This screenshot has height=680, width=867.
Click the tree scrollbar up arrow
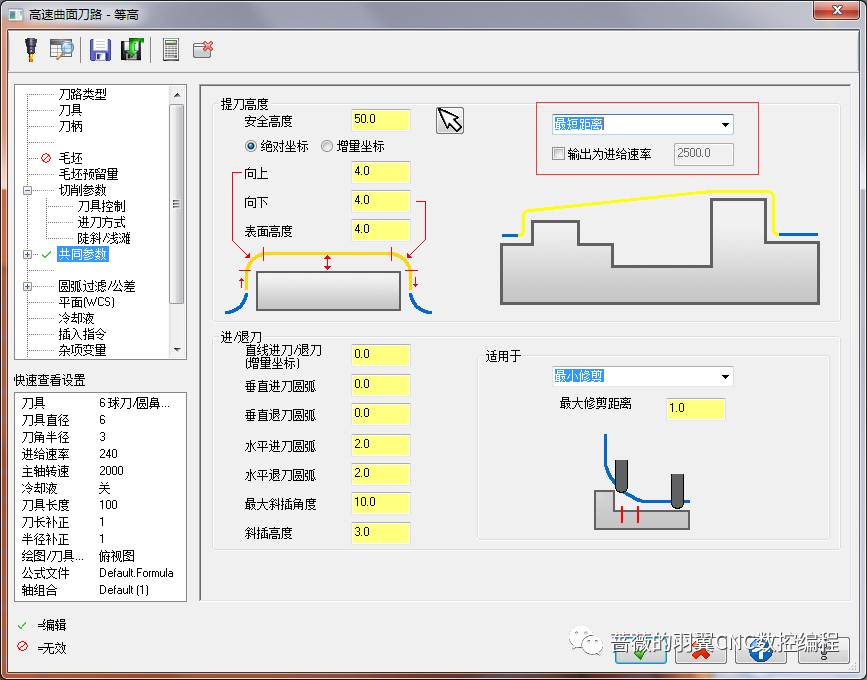click(x=177, y=95)
